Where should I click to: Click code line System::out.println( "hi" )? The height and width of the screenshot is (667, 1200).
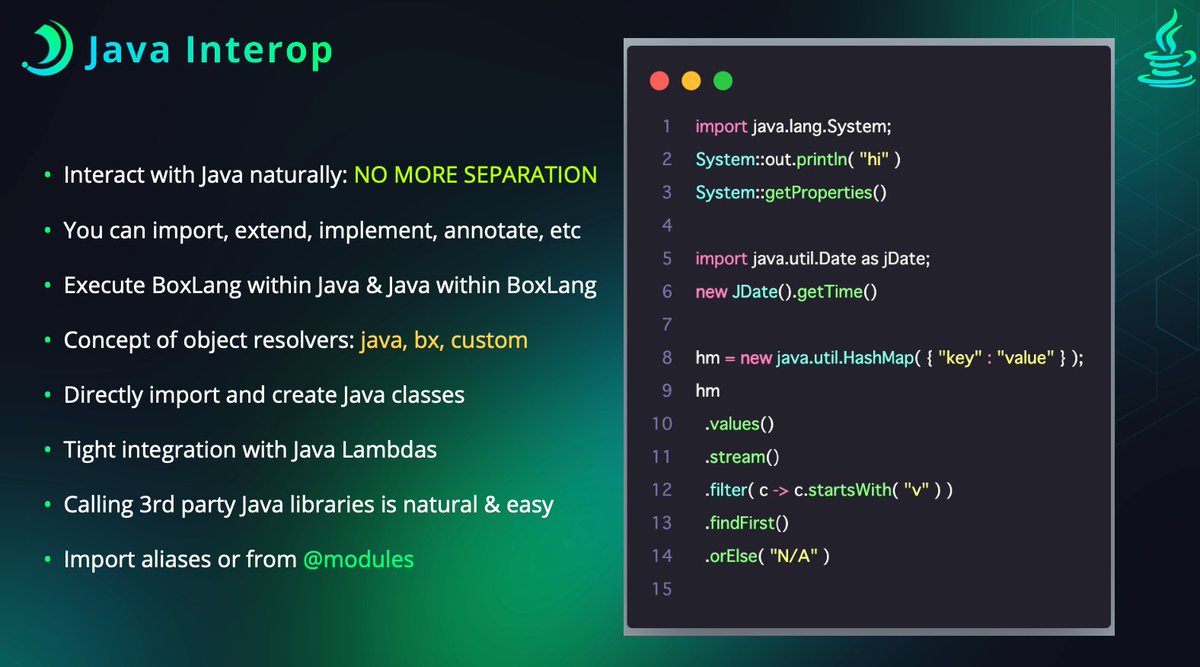[799, 159]
